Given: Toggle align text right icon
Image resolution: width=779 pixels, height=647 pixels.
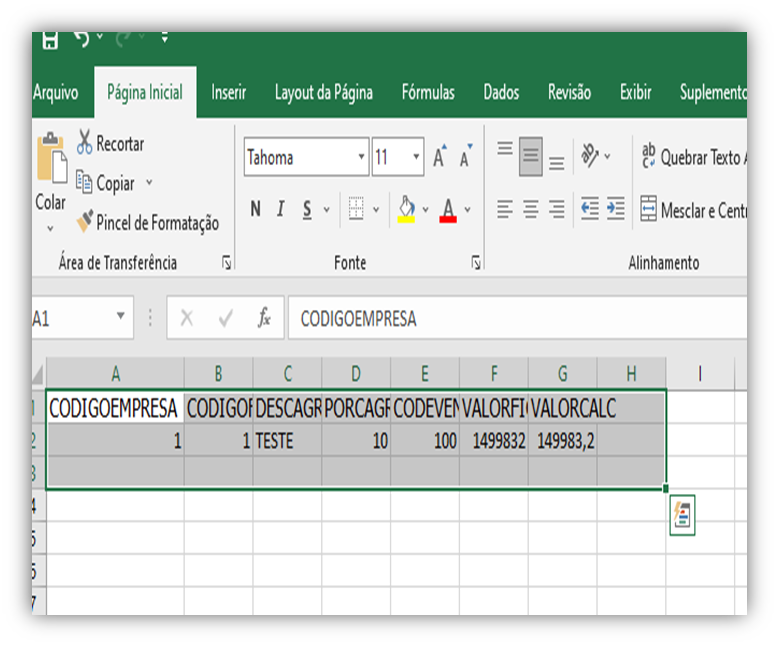Looking at the screenshot, I should pyautogui.click(x=556, y=209).
